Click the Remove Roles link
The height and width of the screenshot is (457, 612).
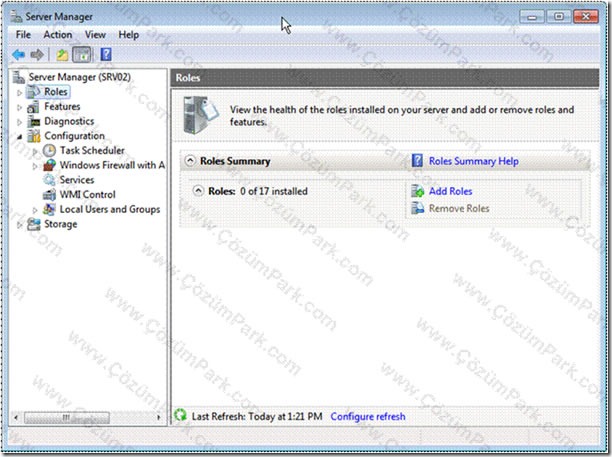(x=459, y=208)
